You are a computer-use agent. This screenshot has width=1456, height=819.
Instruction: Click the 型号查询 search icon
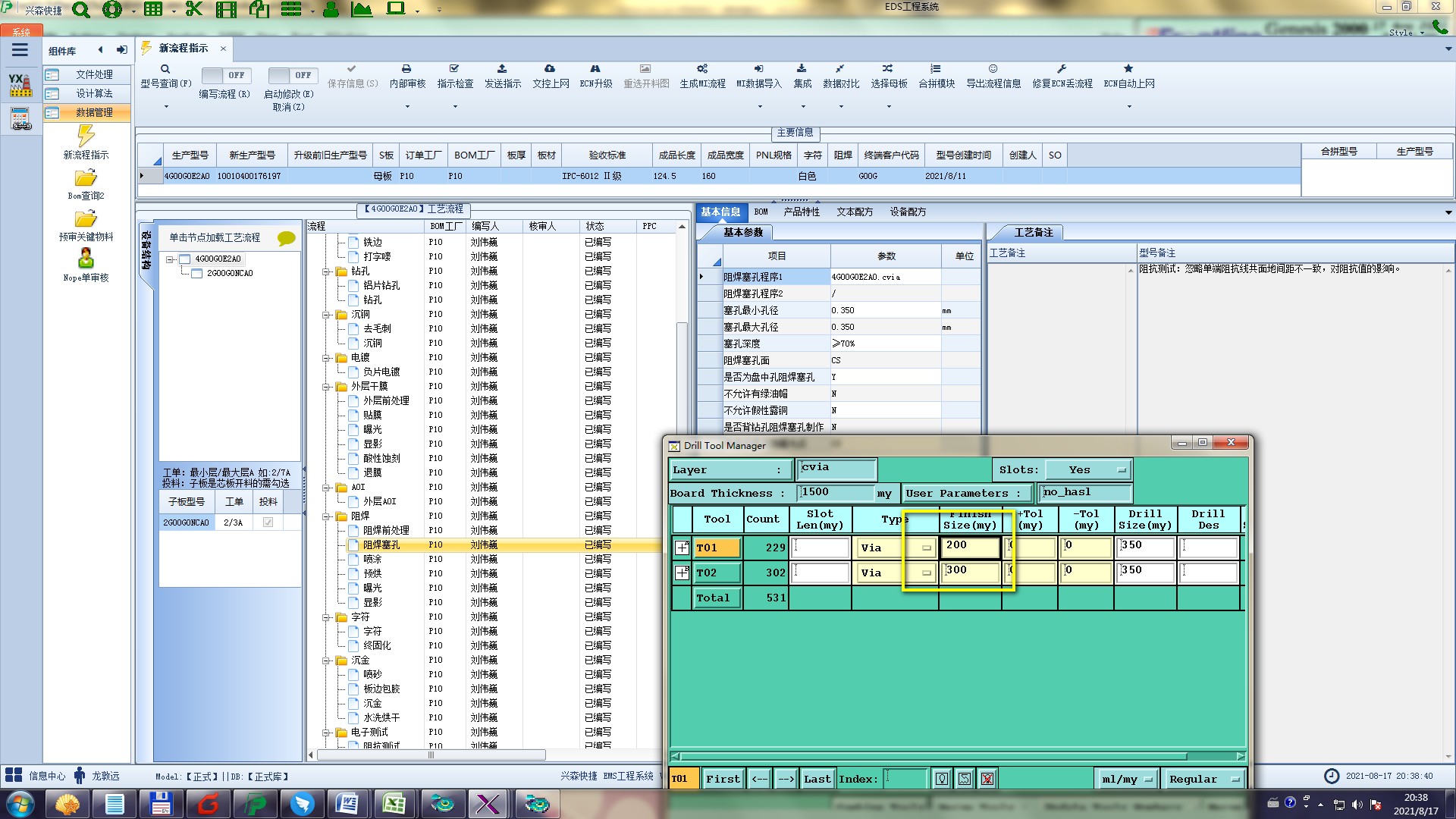tap(165, 69)
